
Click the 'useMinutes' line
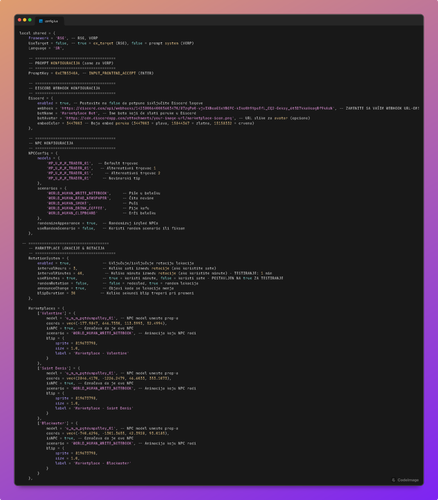click(160, 278)
